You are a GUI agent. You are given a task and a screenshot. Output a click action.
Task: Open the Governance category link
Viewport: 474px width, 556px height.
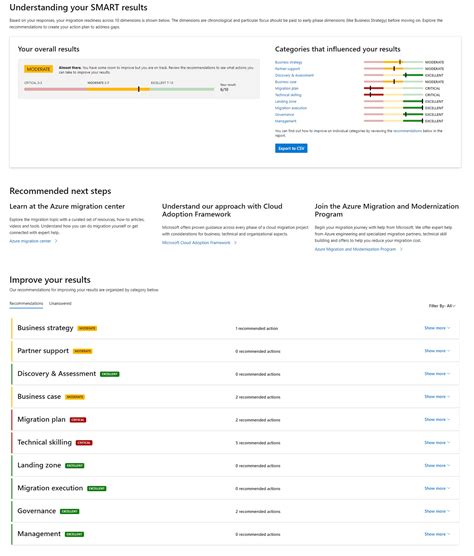pos(284,115)
